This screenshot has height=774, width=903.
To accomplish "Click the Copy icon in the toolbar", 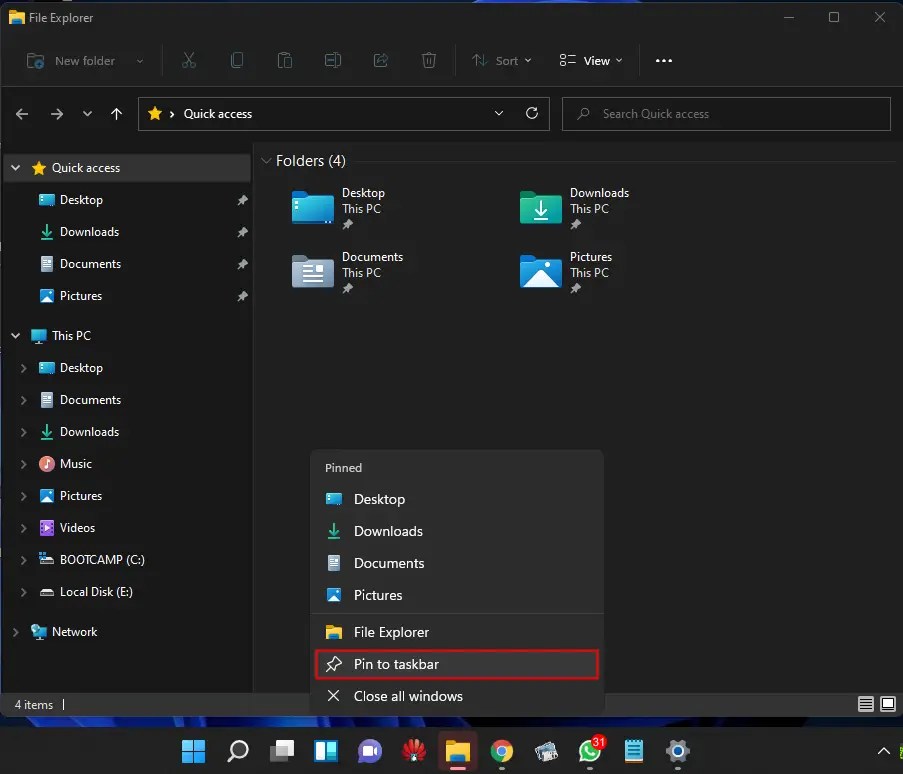I will coord(237,60).
